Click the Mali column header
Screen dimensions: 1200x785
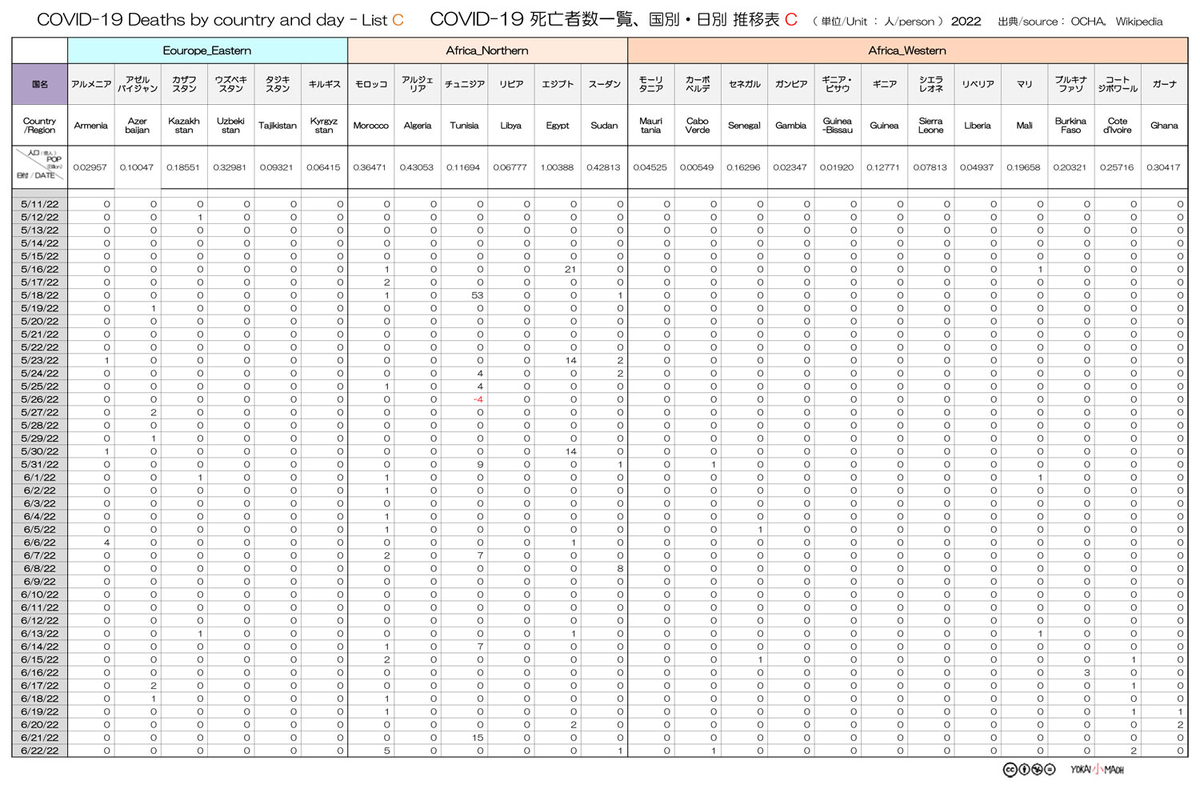pyautogui.click(x=1023, y=126)
